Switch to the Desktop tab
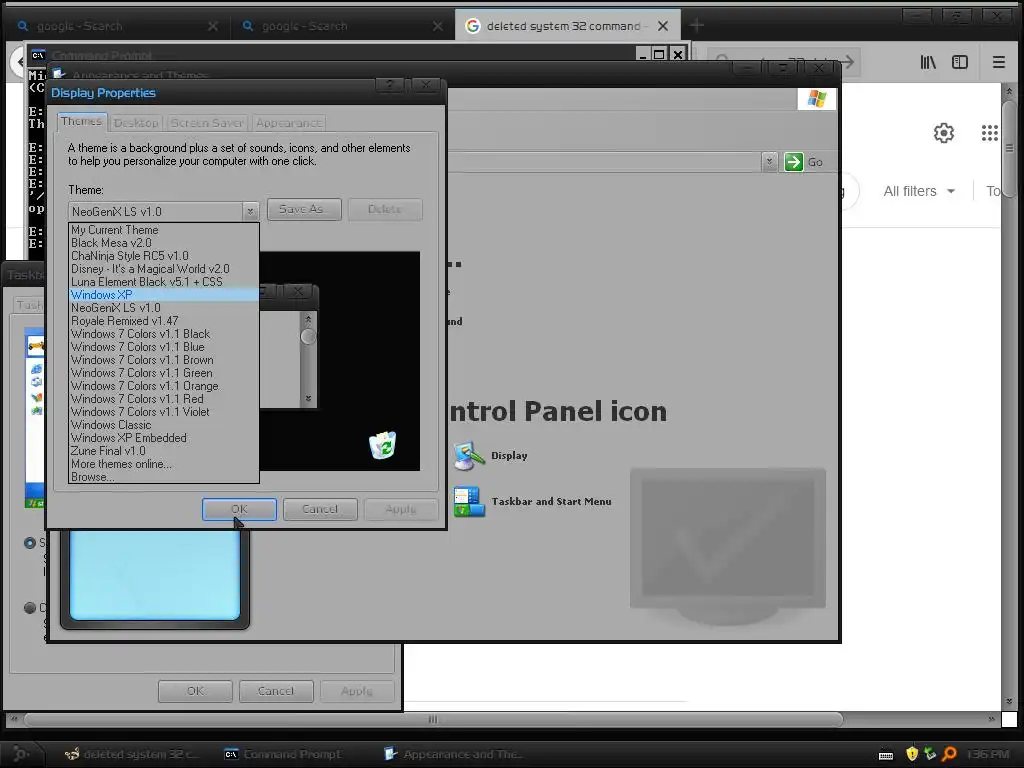Screen dimensions: 1024x768 point(136,123)
